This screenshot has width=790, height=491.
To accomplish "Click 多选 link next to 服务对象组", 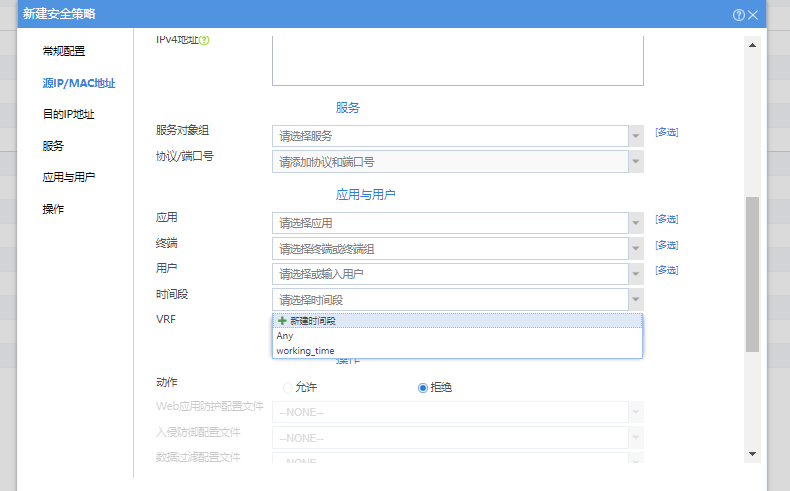I will (667, 132).
